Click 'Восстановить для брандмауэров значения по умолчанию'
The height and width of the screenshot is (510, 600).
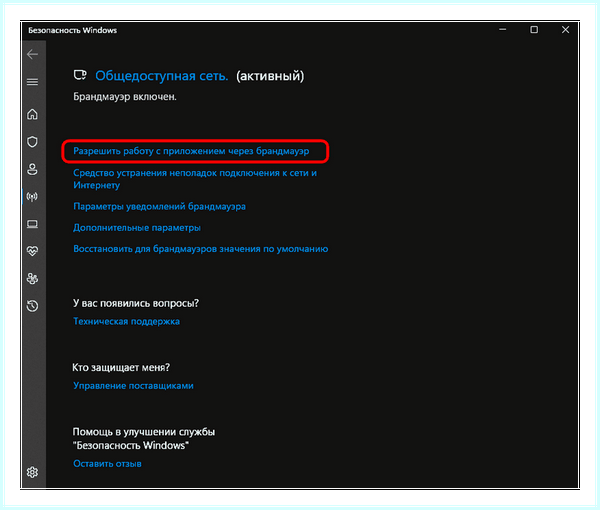coord(201,249)
